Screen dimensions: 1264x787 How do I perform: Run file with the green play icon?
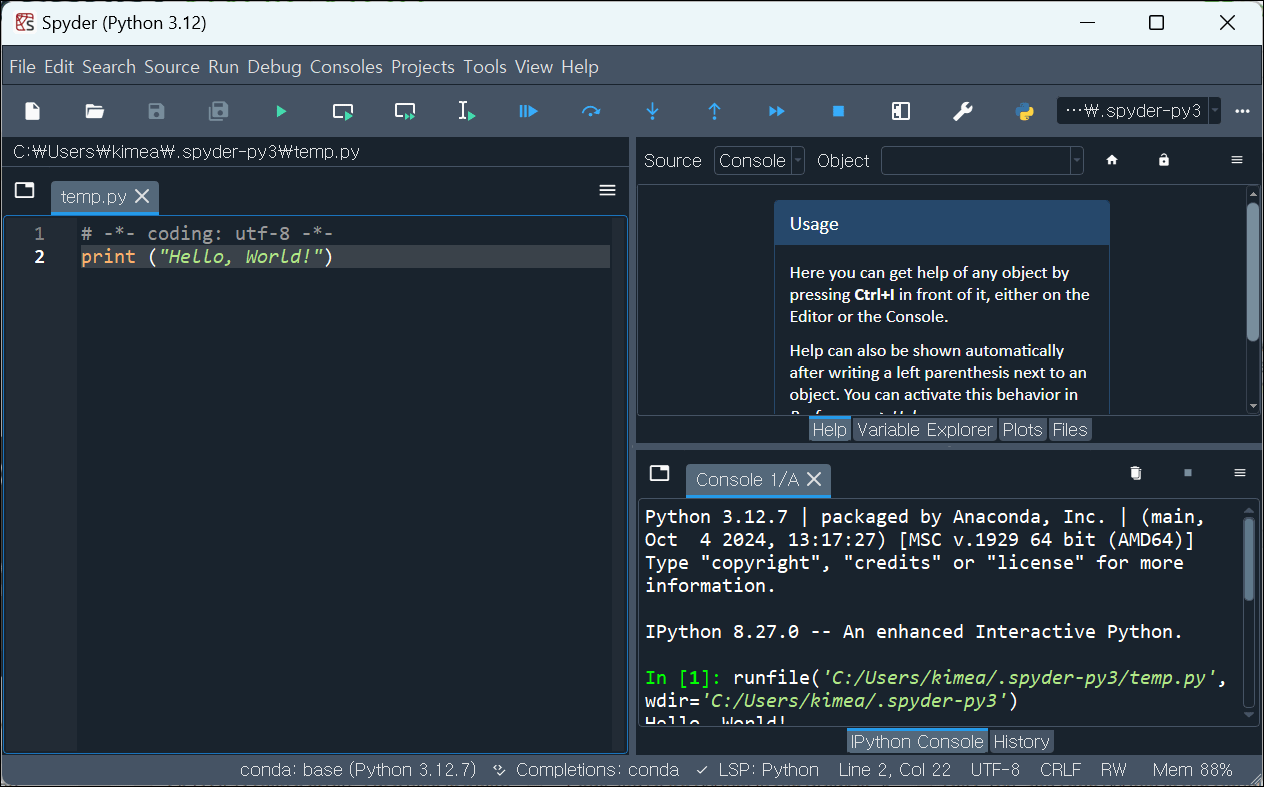281,111
